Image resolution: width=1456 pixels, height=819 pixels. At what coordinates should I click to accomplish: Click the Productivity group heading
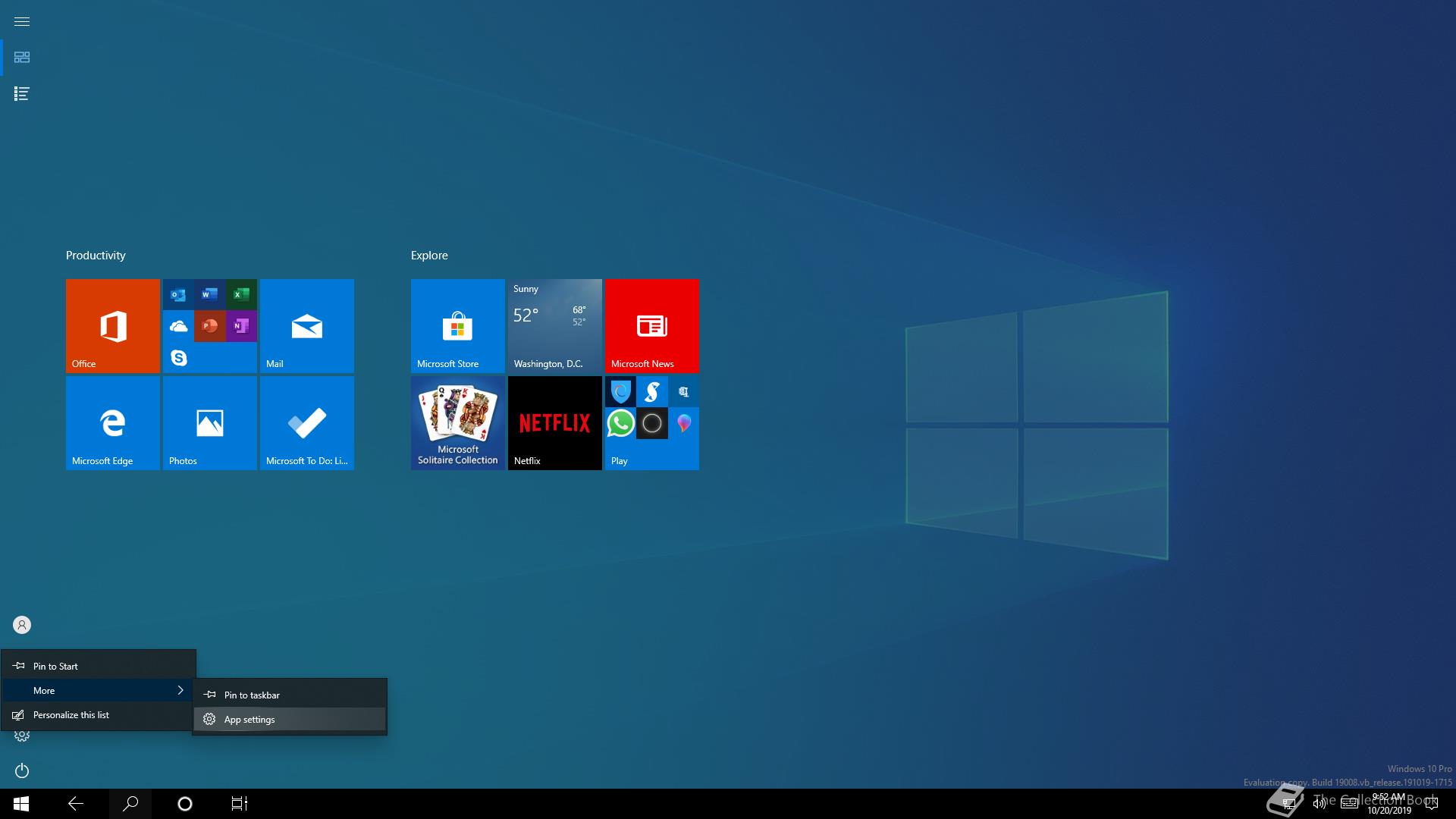[x=96, y=256]
